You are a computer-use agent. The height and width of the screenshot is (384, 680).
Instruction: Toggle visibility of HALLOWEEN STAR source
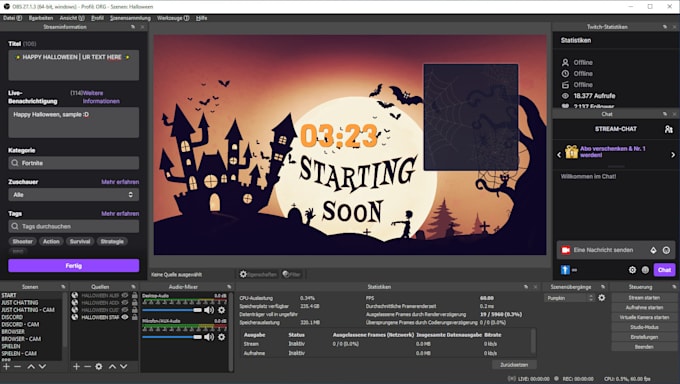point(125,317)
